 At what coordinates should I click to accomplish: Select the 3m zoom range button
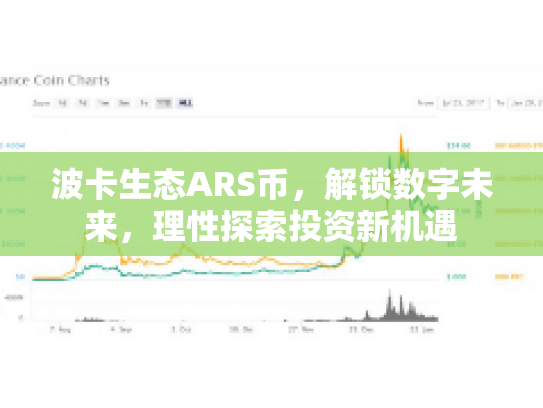[x=124, y=103]
